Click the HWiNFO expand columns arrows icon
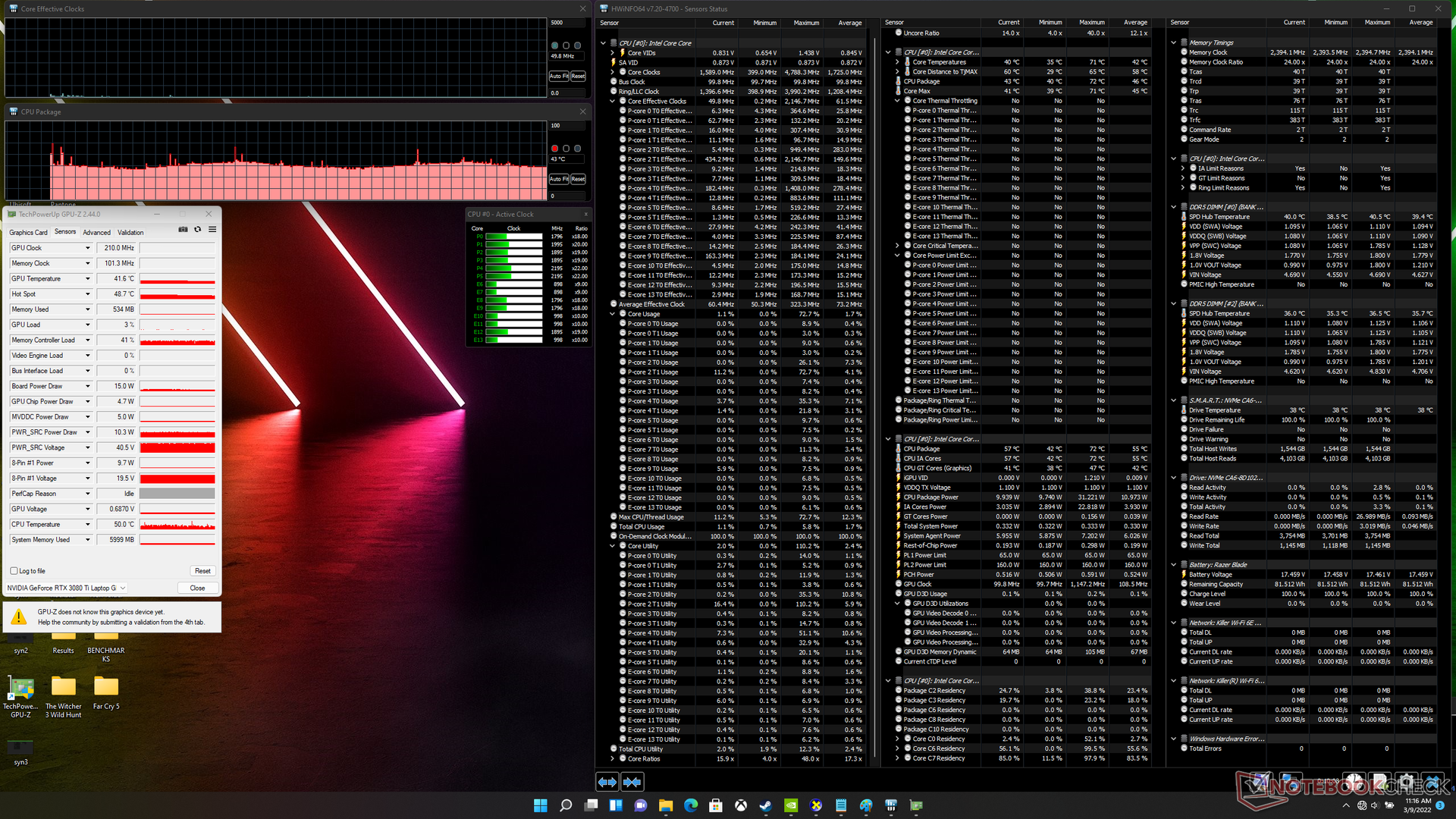Screen dimensions: 1456x819 pyautogui.click(x=607, y=782)
